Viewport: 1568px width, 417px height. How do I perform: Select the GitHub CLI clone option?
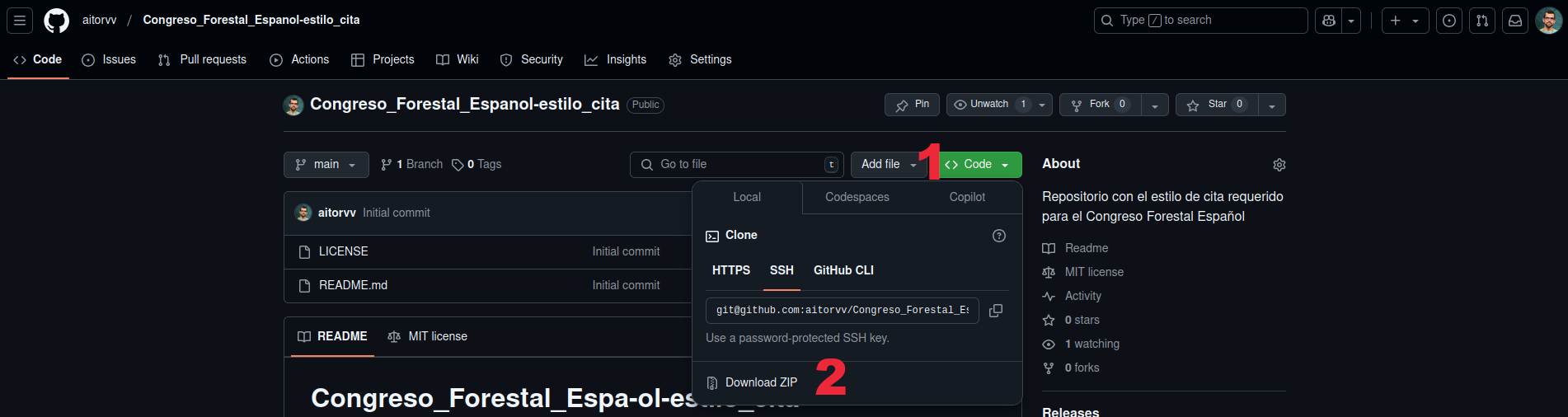843,270
